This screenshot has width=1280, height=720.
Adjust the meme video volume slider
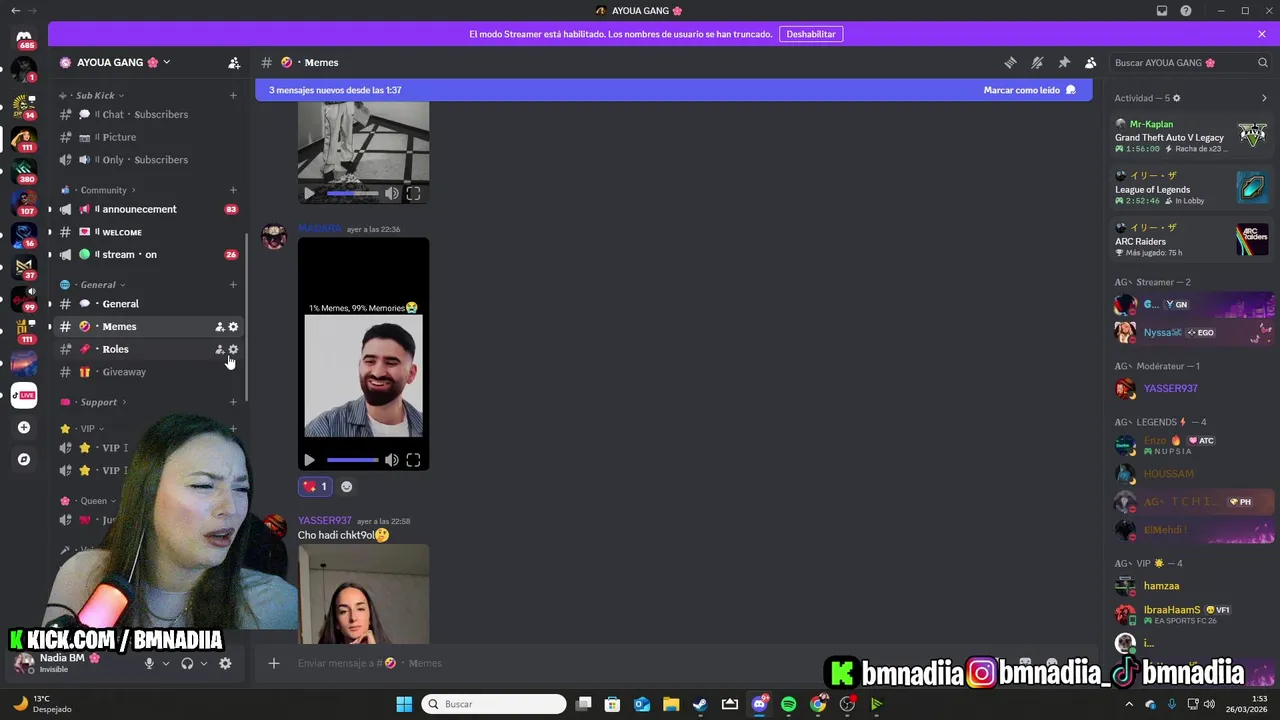tap(353, 460)
